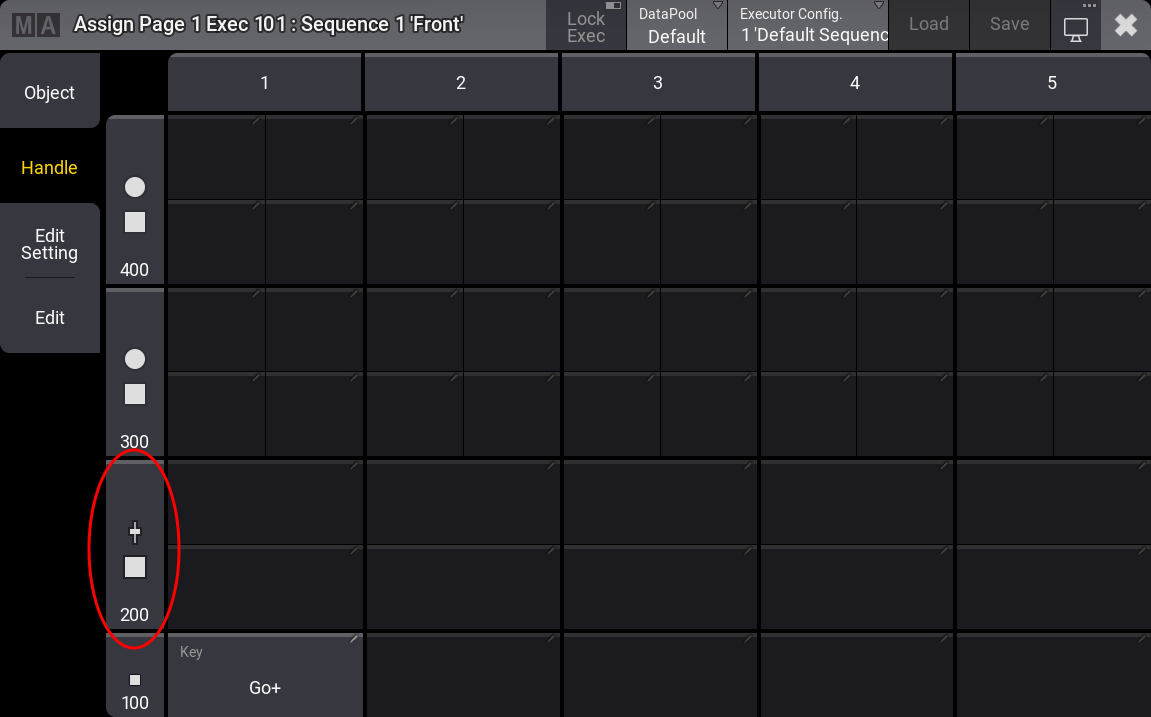Viewport: 1151px width, 717px height.
Task: Click the display monitor icon
Action: point(1075,29)
